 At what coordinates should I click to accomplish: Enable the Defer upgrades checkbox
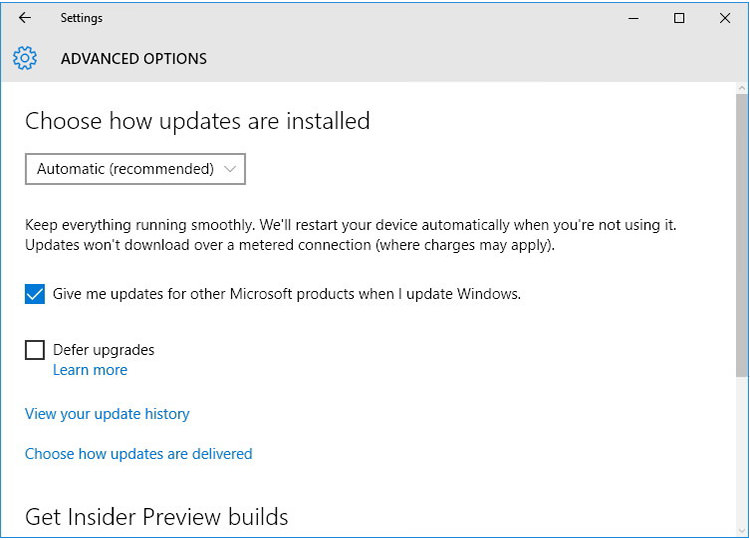pyautogui.click(x=35, y=350)
